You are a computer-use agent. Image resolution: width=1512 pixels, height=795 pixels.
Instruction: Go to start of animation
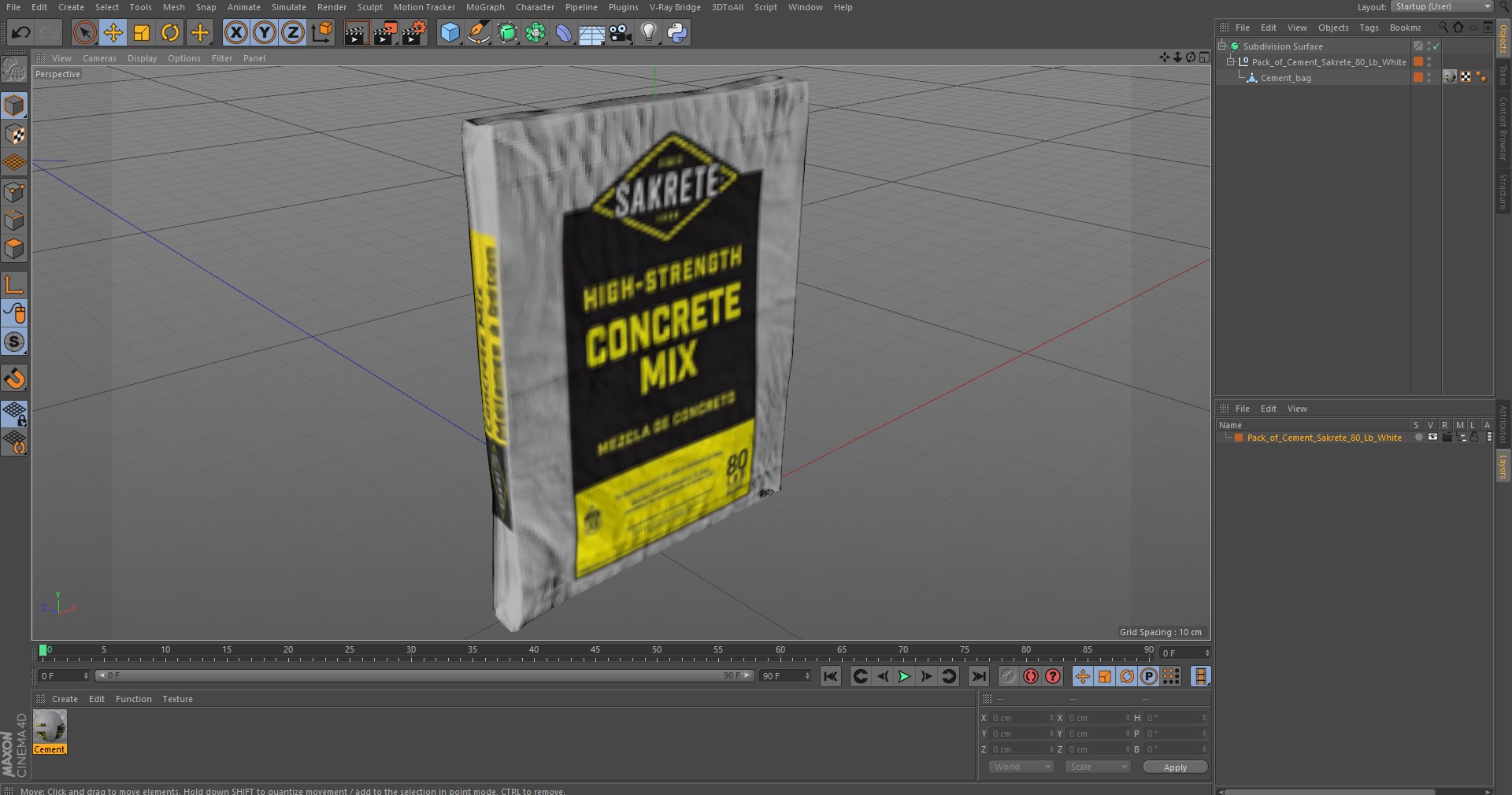point(830,676)
